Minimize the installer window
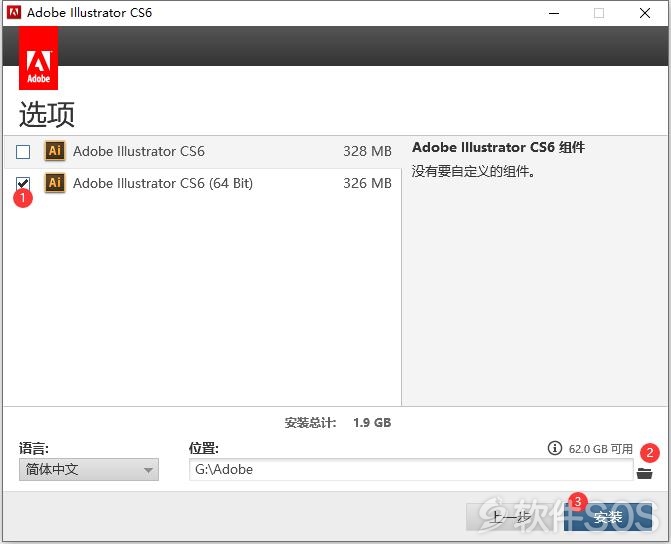This screenshot has width=671, height=544. click(554, 13)
